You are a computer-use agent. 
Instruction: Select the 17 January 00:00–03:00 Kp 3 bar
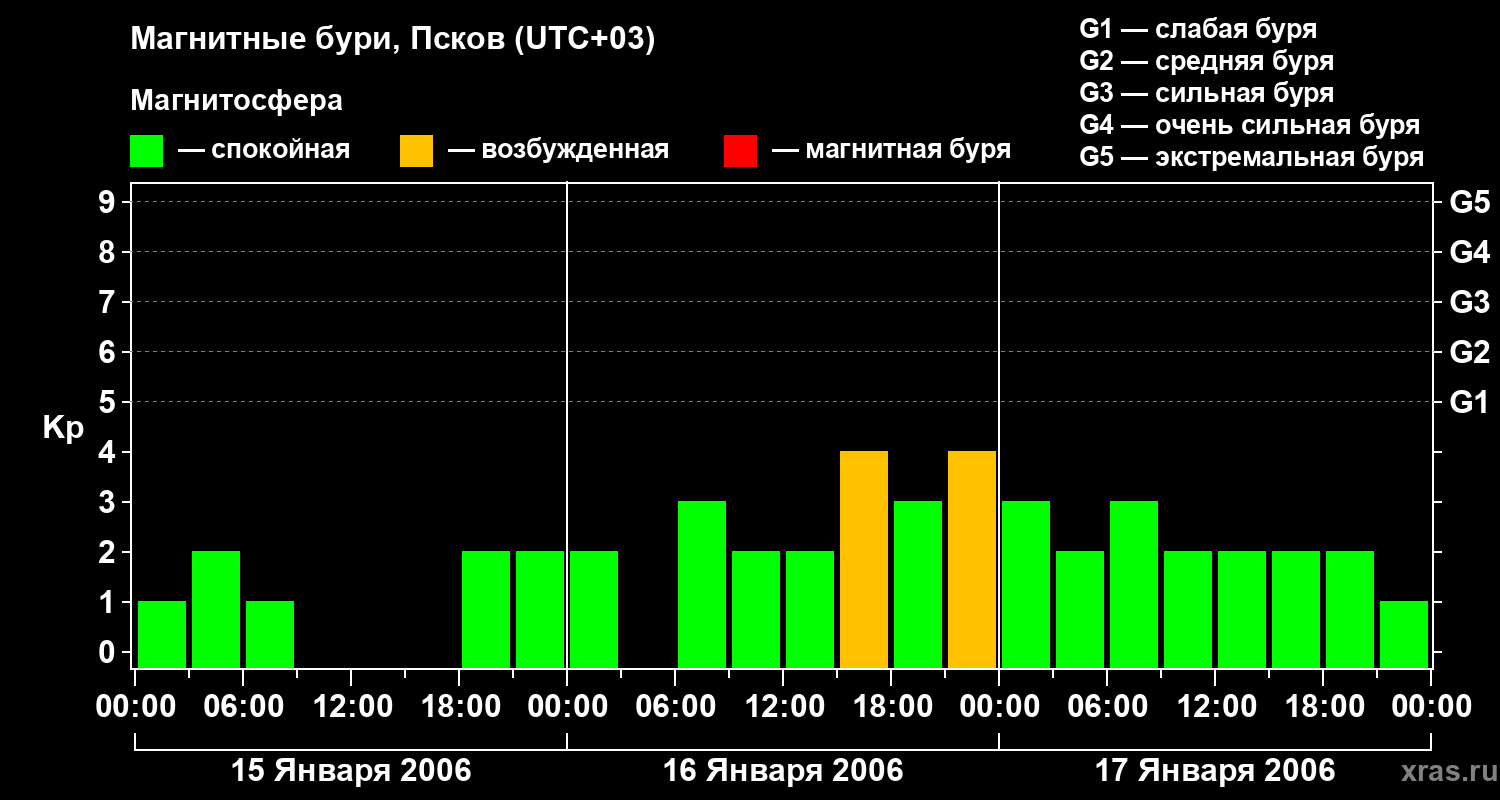tap(1026, 585)
